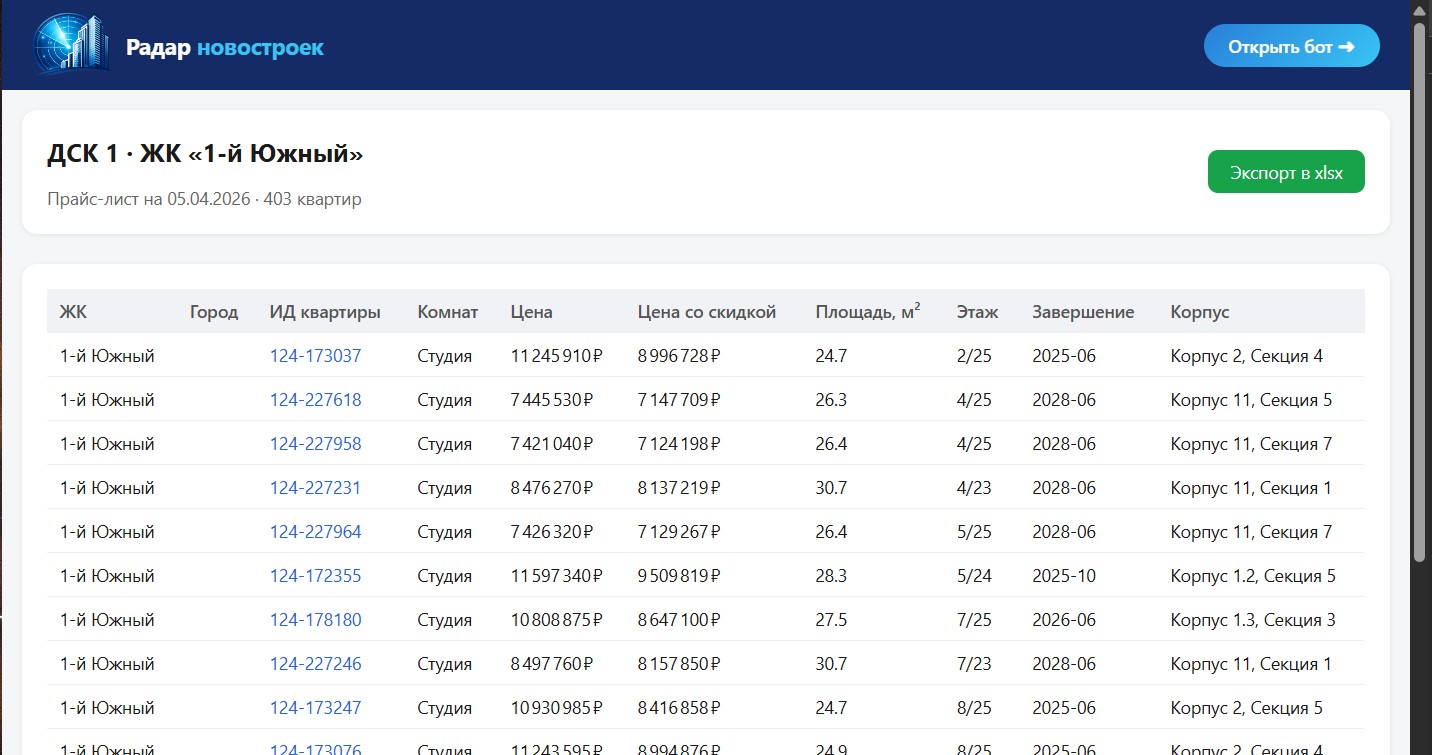Click the Площадь column header
The image size is (1432, 755).
point(867,312)
